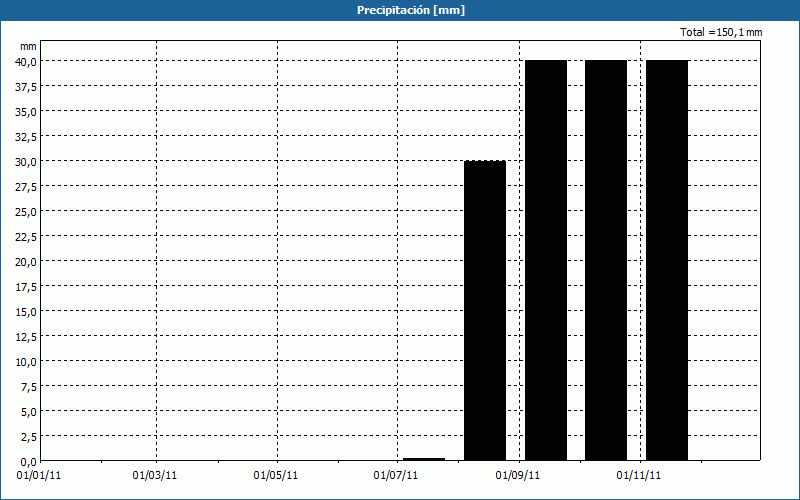Select the 01/05/11 date label
The width and height of the screenshot is (800, 500).
coord(276,476)
